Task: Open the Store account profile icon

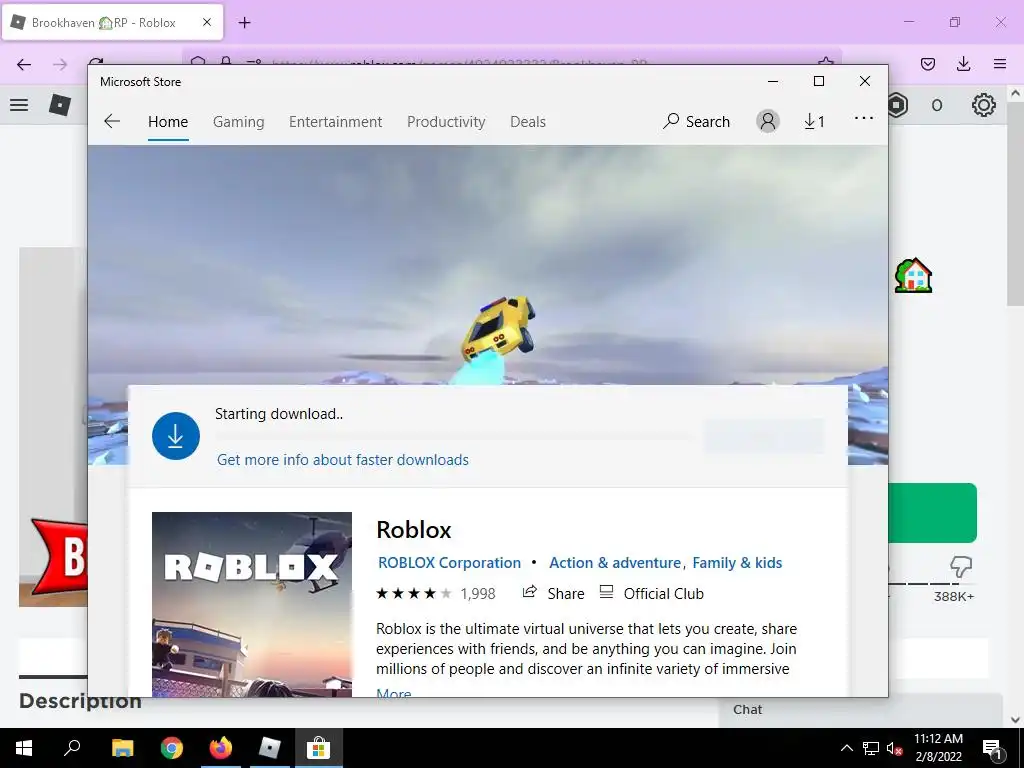Action: tap(768, 121)
